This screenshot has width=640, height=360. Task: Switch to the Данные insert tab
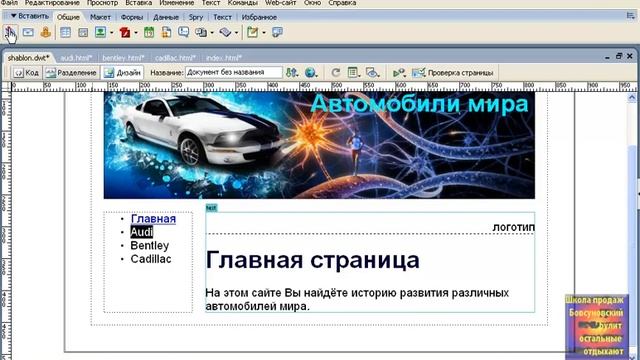tap(166, 17)
